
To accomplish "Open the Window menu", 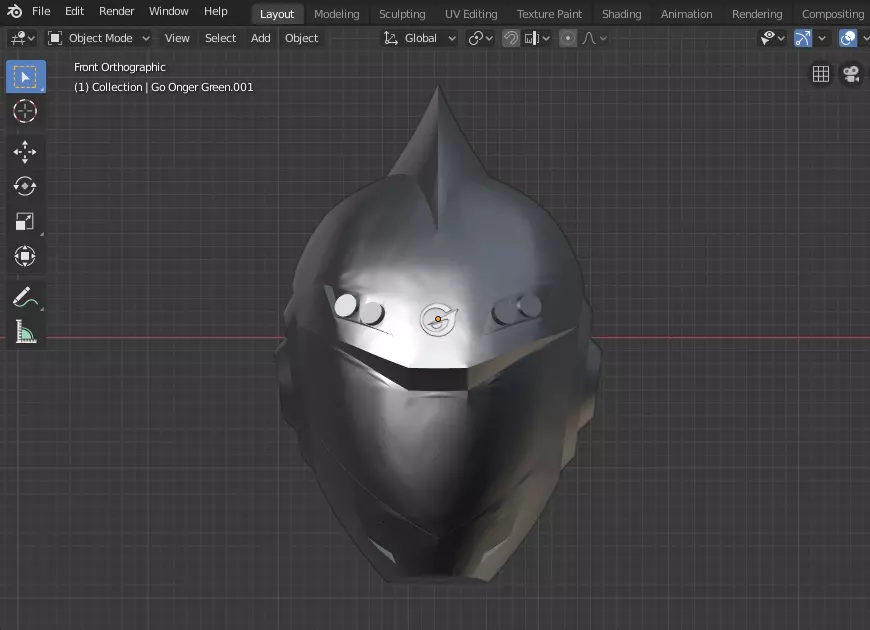I will pyautogui.click(x=169, y=11).
